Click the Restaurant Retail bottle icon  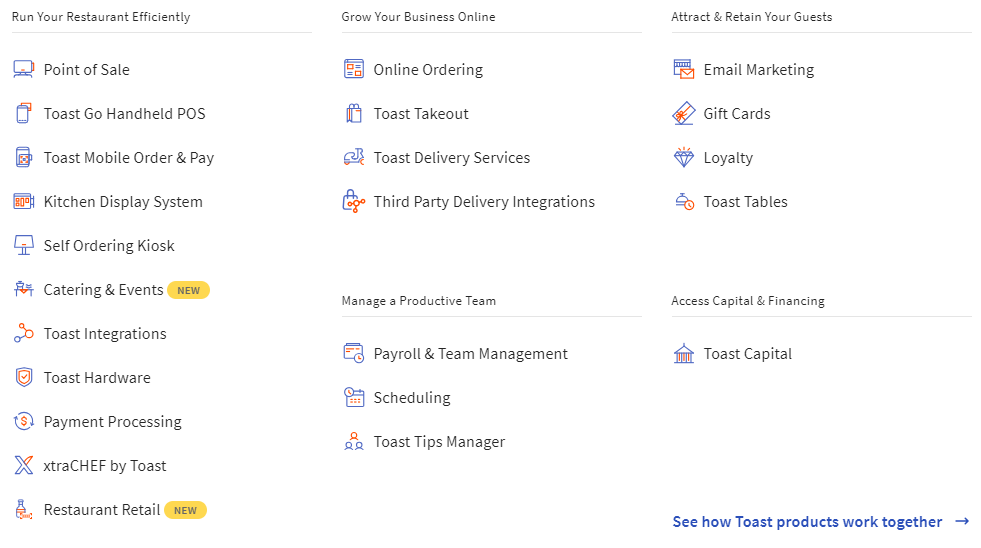coord(24,509)
